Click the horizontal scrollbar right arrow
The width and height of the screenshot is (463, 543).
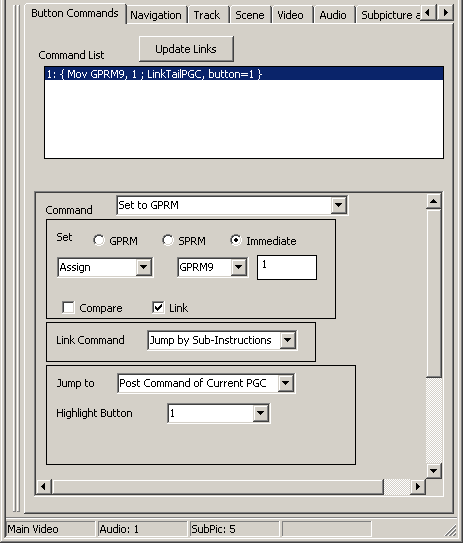coord(418,487)
